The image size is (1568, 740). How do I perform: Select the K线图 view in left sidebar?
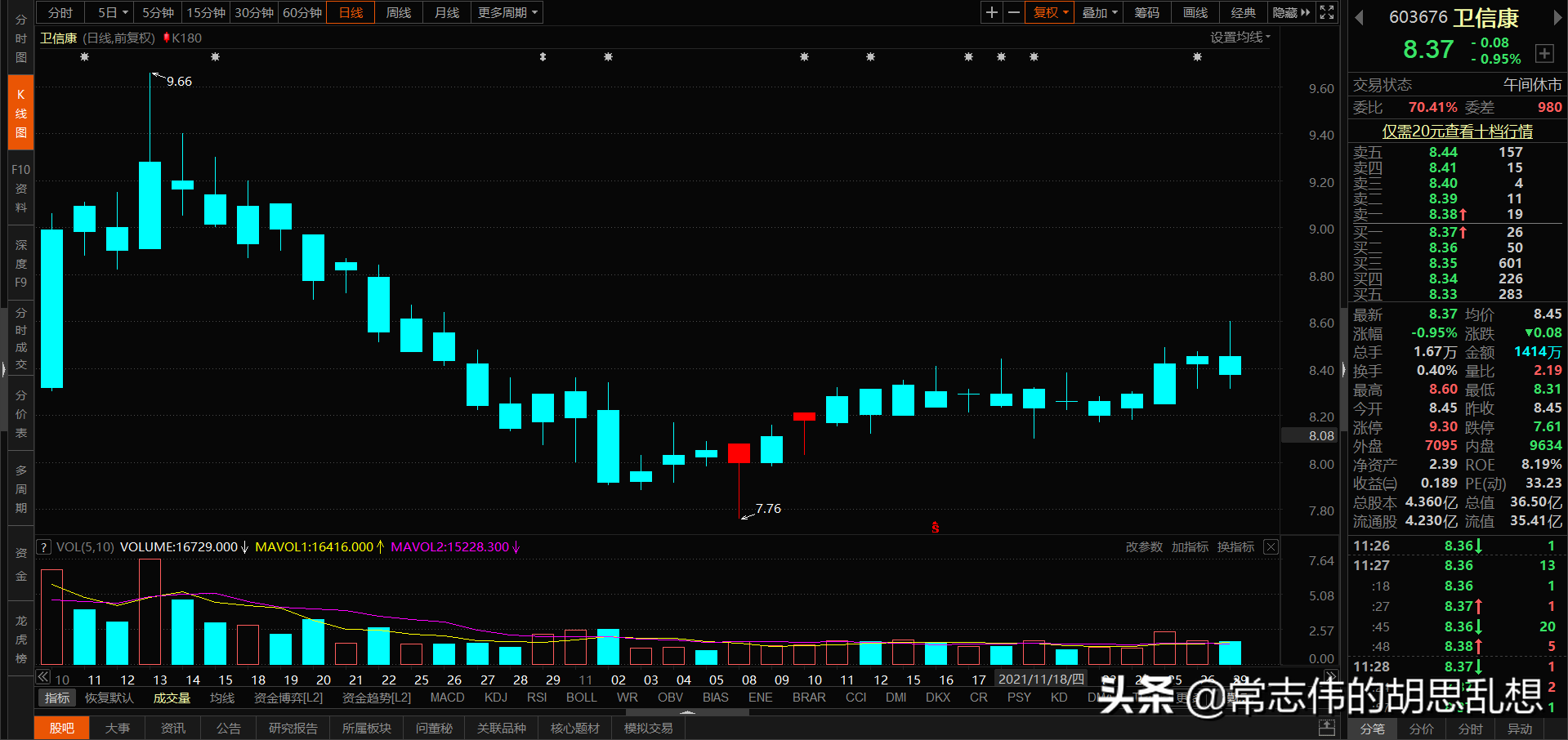(20, 112)
